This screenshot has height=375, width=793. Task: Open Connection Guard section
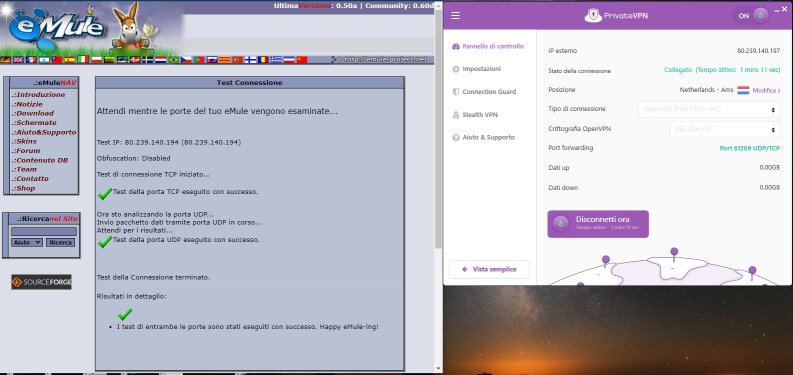pos(484,92)
